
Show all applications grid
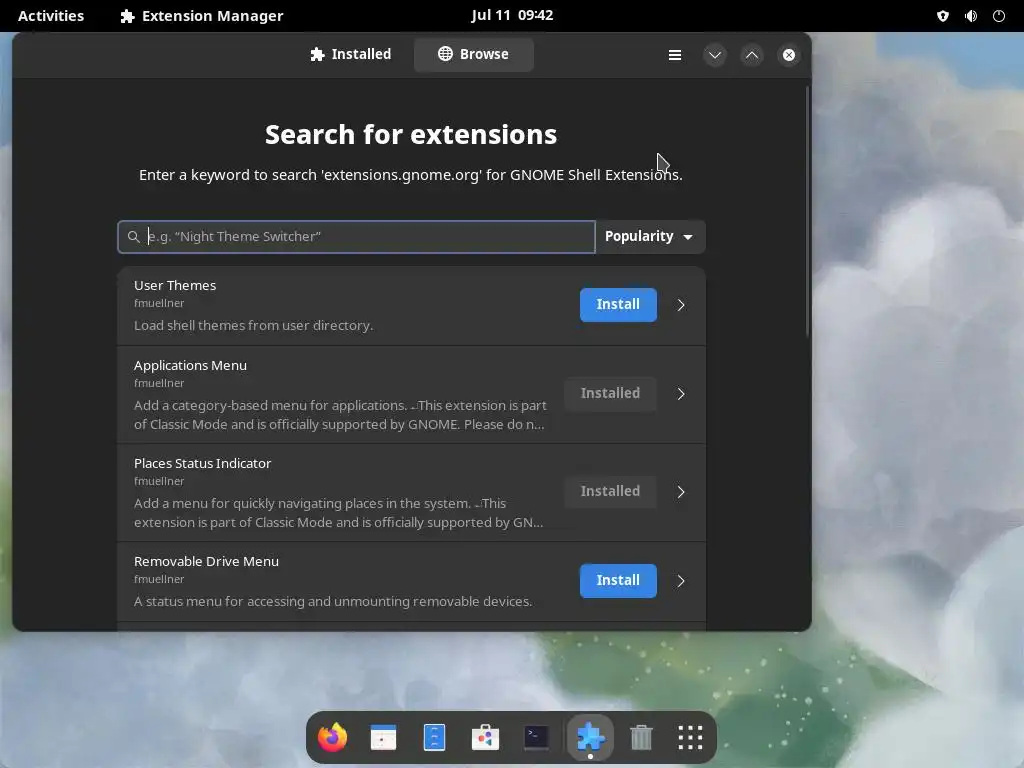(690, 737)
